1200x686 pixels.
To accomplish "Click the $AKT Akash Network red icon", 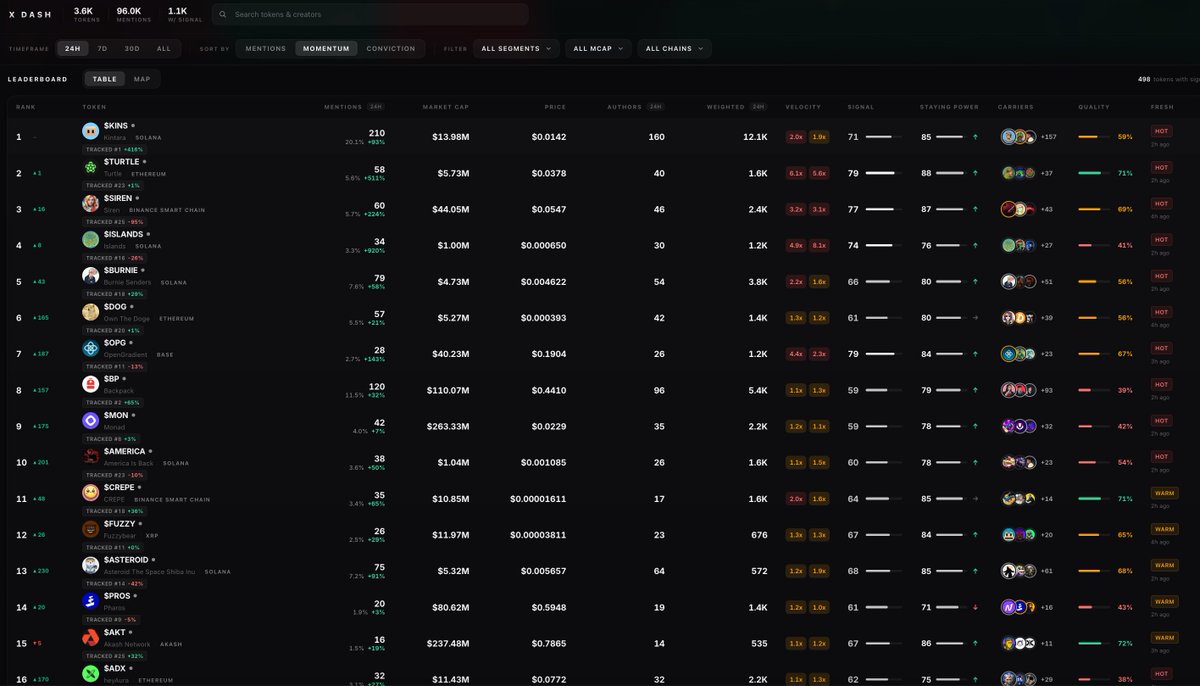I will point(91,638).
